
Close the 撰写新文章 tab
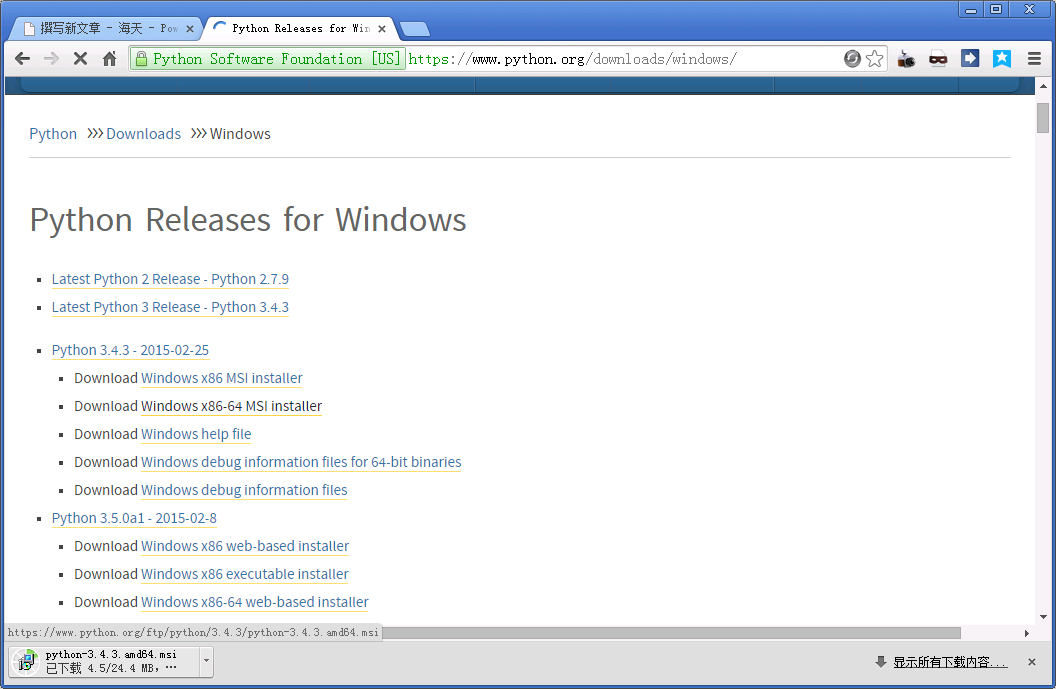(x=190, y=29)
